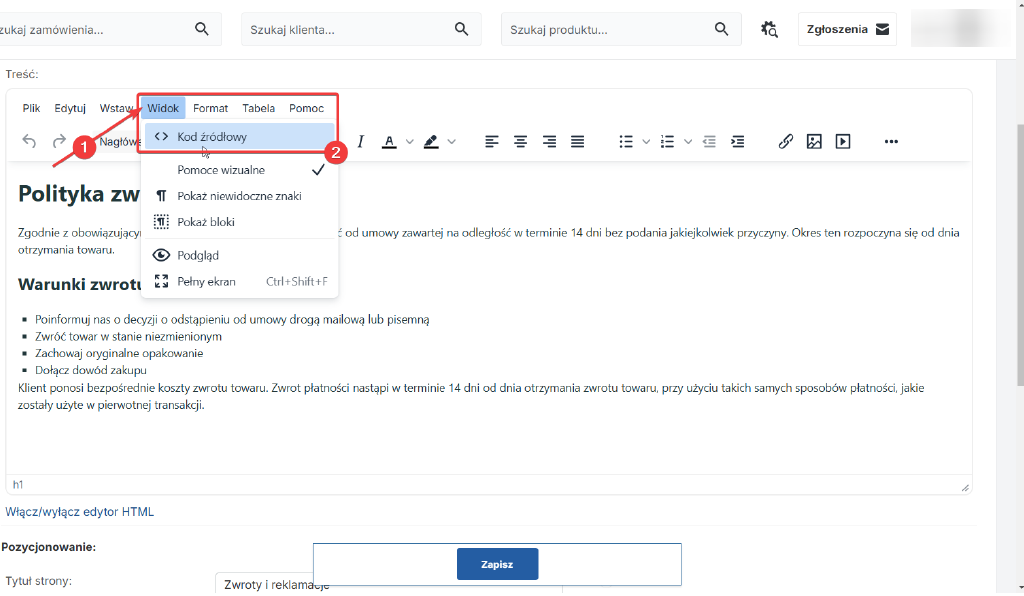Screen dimensions: 1024x596
Task: Insert a media video
Action: (x=843, y=141)
